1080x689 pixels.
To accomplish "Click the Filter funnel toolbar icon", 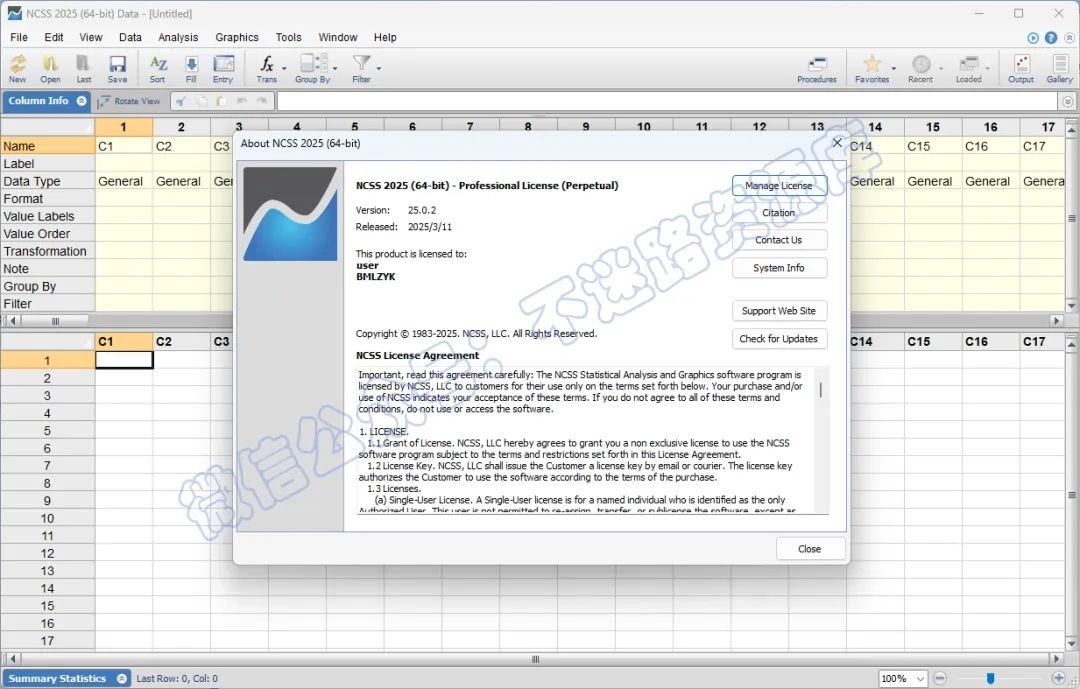I will (x=361, y=68).
